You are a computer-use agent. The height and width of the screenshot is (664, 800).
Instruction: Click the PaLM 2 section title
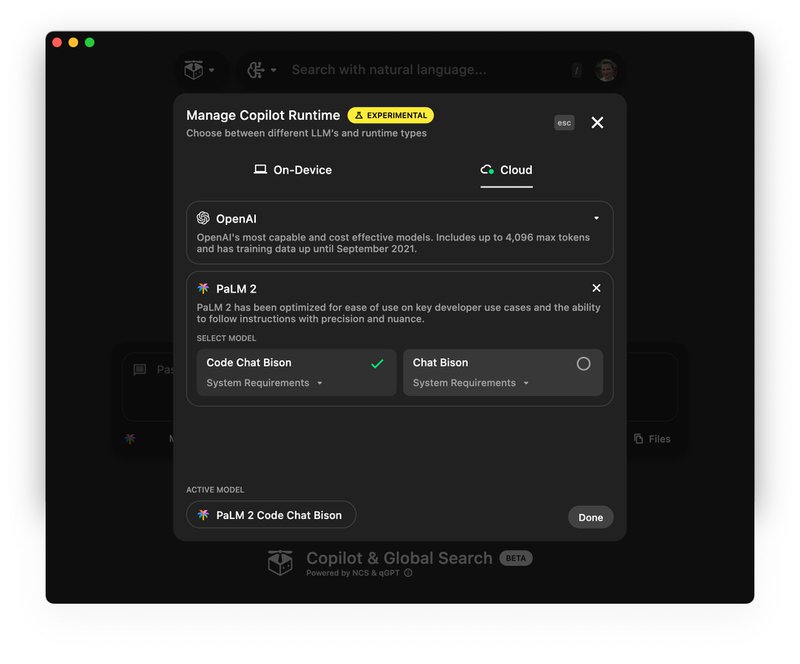point(236,289)
